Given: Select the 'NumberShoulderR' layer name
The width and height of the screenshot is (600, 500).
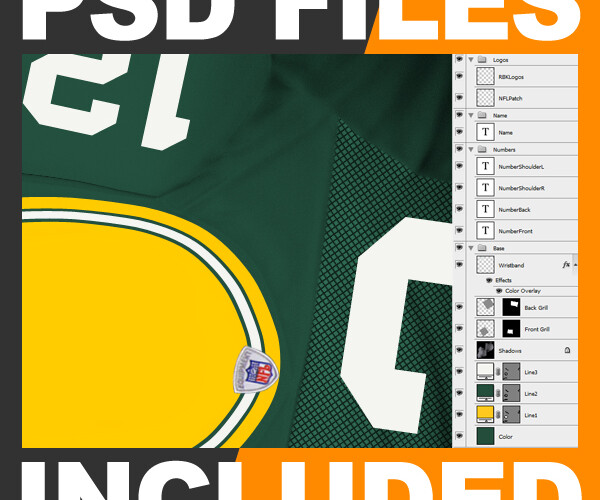Looking at the screenshot, I should (522, 188).
